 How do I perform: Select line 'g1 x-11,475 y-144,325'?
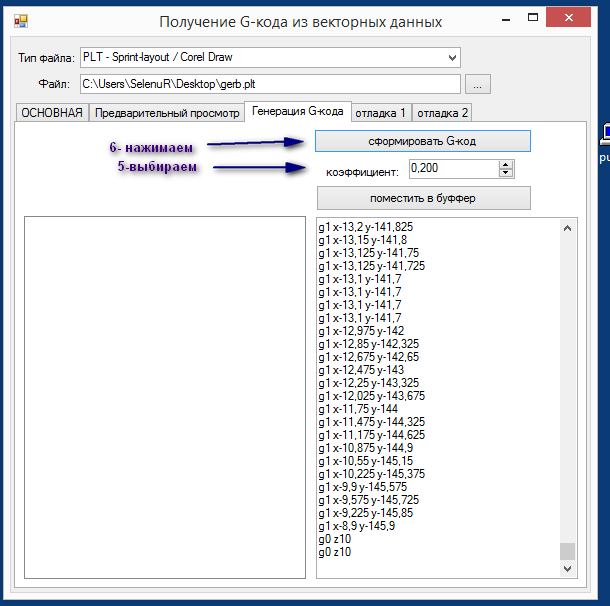coord(372,422)
